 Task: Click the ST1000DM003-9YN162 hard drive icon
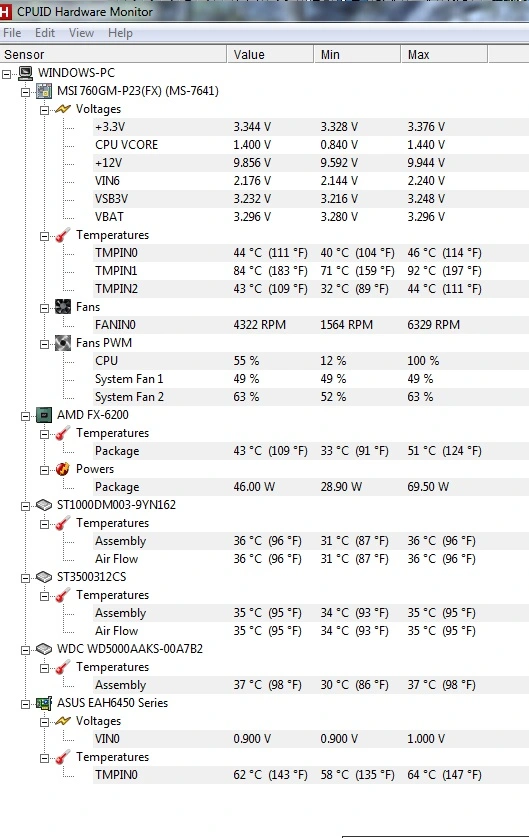(44, 505)
